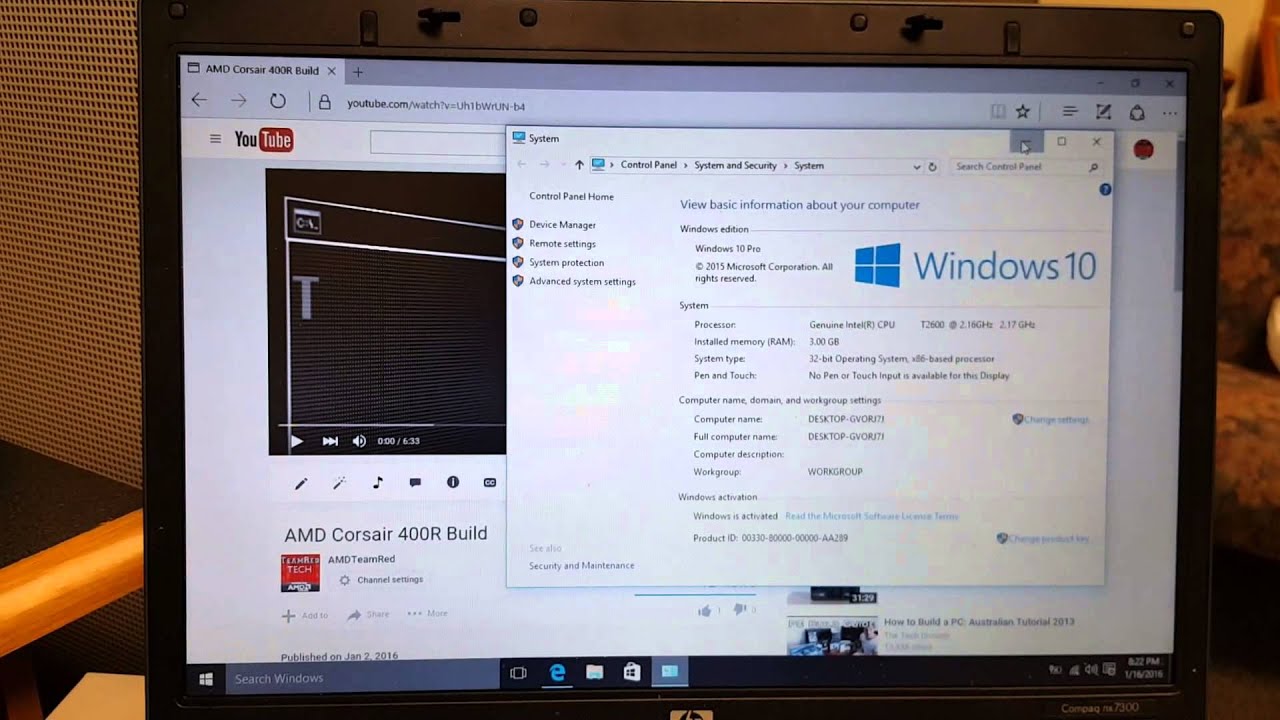Read the Microsoft Software License Terms
The image size is (1280, 720).
point(871,517)
